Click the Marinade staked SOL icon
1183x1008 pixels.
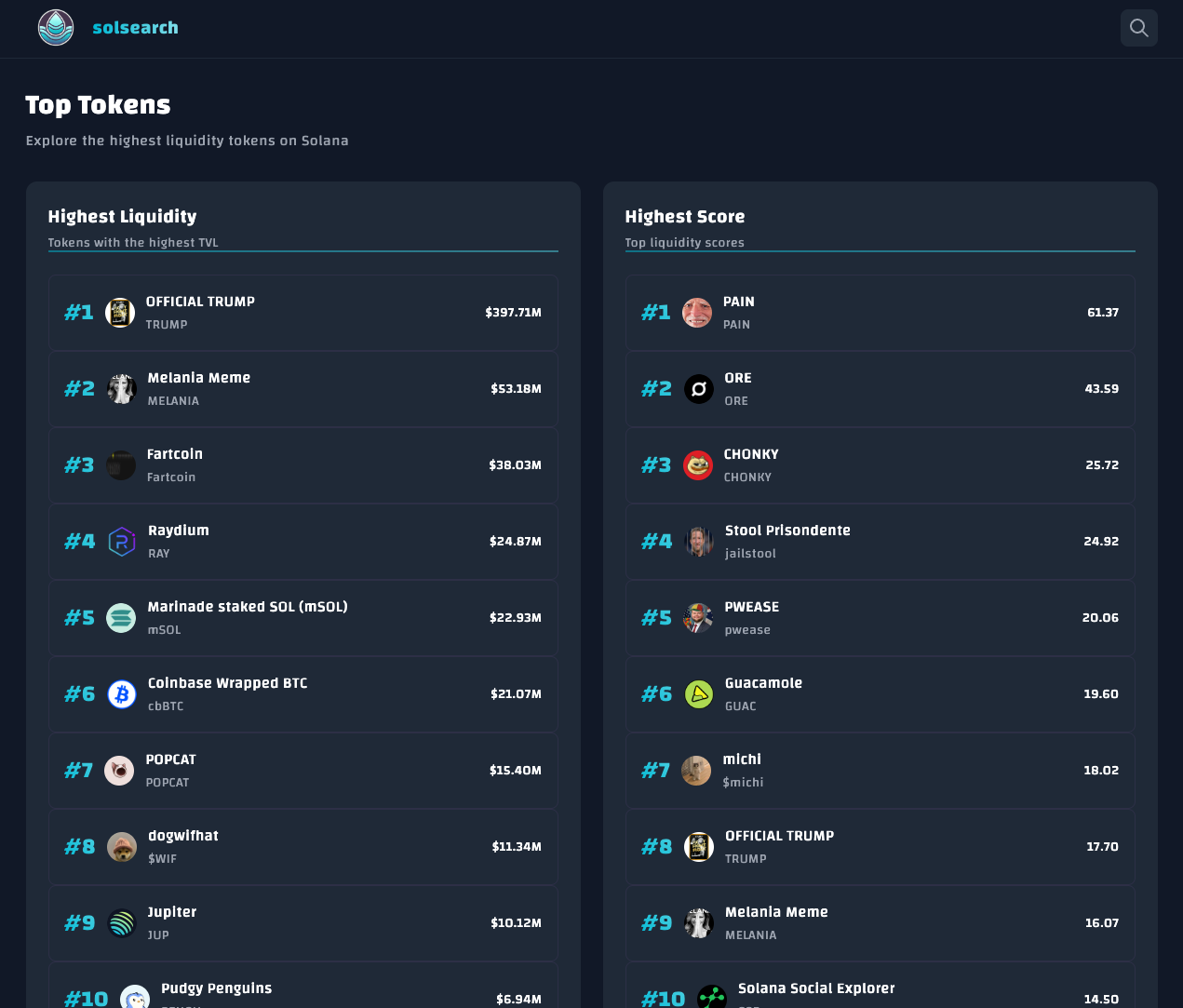(121, 618)
